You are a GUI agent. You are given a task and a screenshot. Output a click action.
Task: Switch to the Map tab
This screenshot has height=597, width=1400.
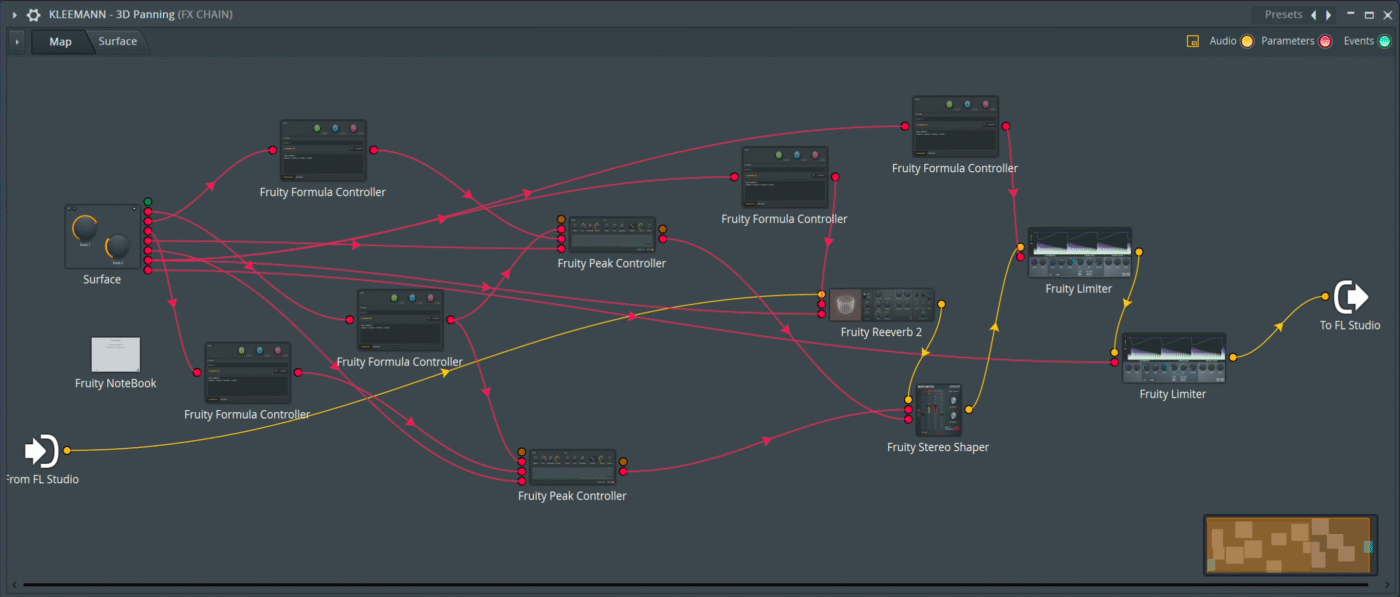[60, 42]
